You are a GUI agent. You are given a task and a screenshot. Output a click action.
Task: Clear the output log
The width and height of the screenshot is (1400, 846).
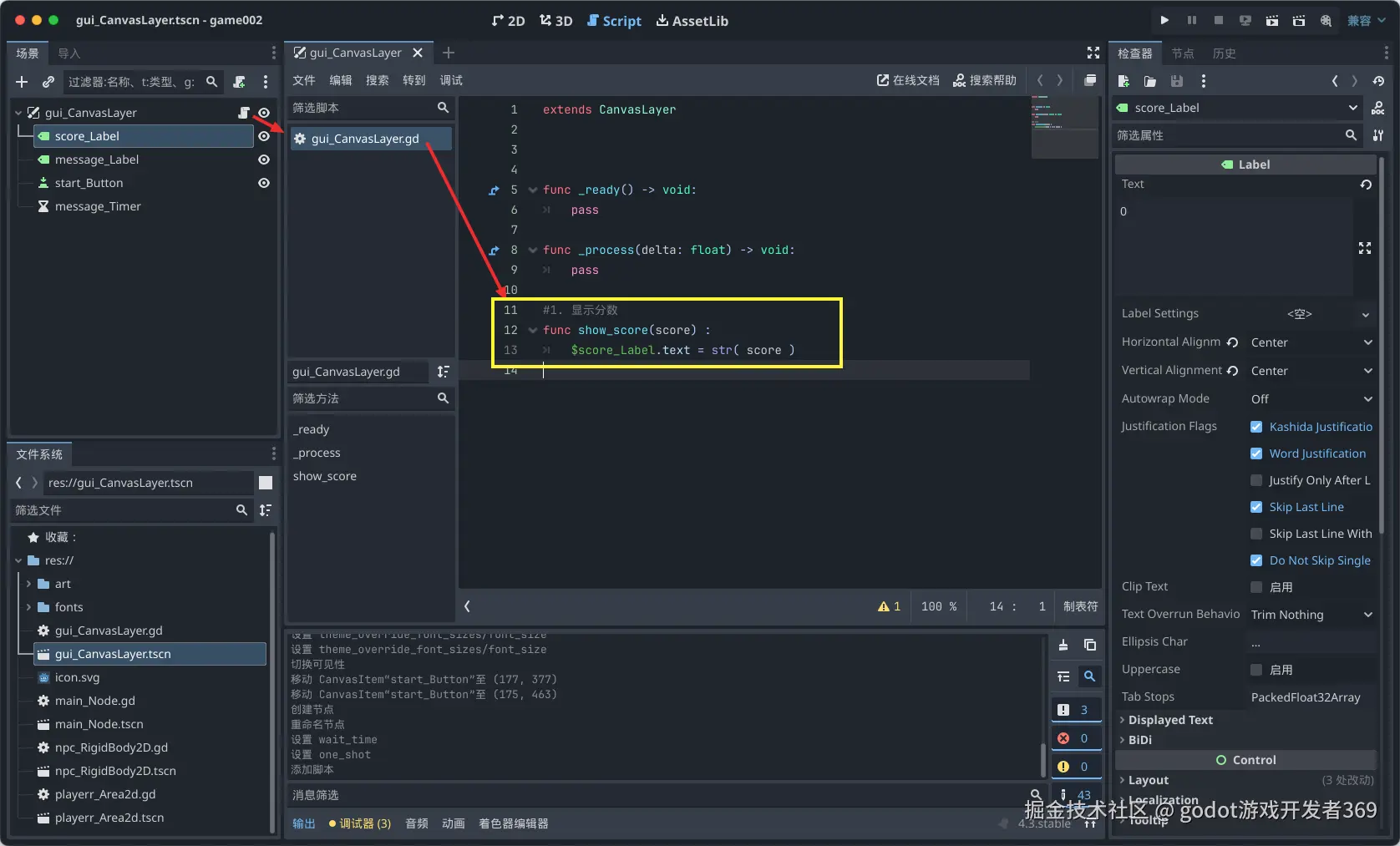1063,645
